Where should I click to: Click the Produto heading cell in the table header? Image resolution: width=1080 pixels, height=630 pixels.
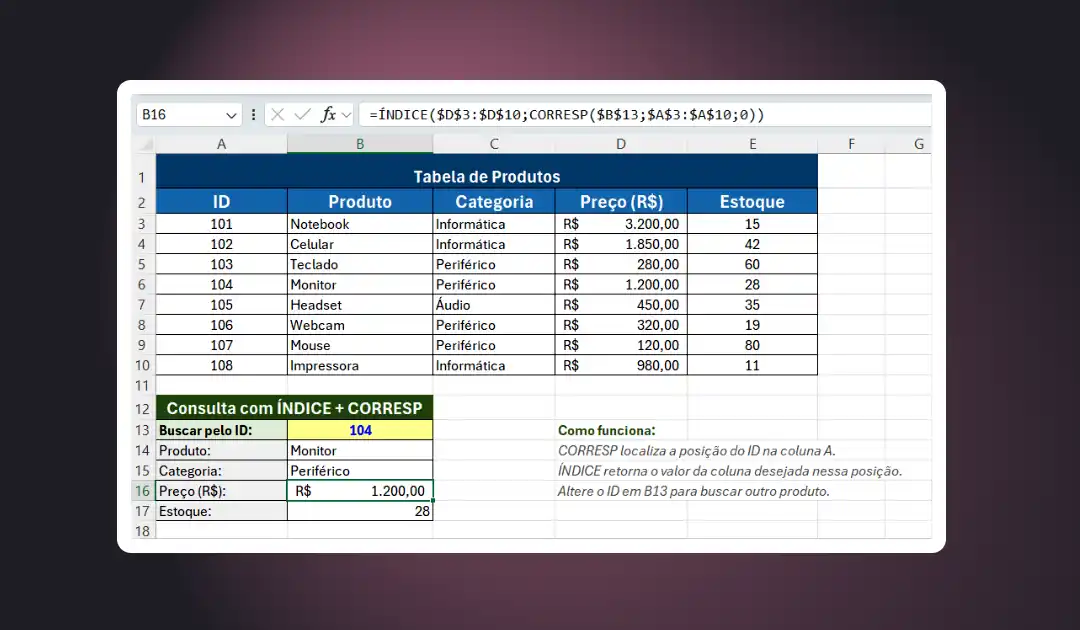pyautogui.click(x=360, y=202)
